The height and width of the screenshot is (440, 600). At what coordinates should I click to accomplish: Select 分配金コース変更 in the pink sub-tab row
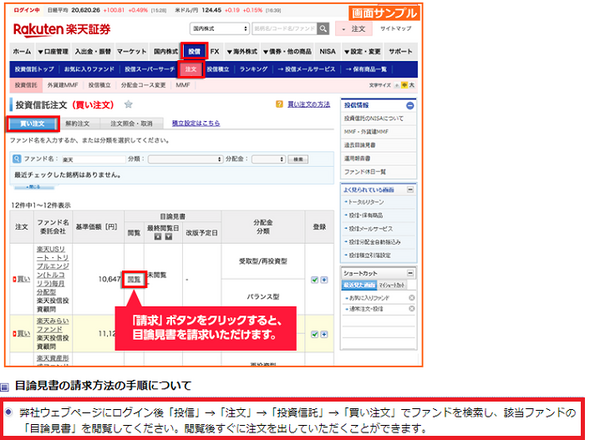(x=143, y=85)
